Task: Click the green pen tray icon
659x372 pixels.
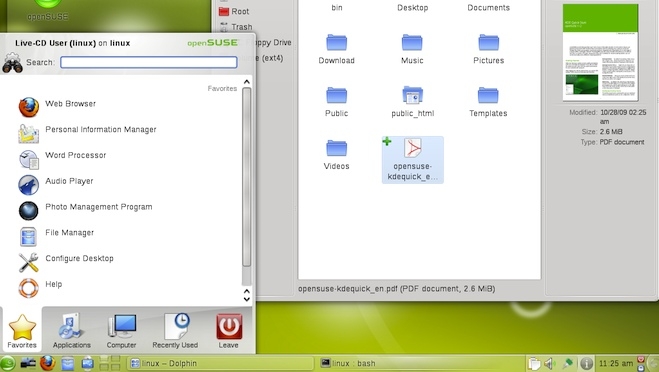Action: click(x=568, y=364)
